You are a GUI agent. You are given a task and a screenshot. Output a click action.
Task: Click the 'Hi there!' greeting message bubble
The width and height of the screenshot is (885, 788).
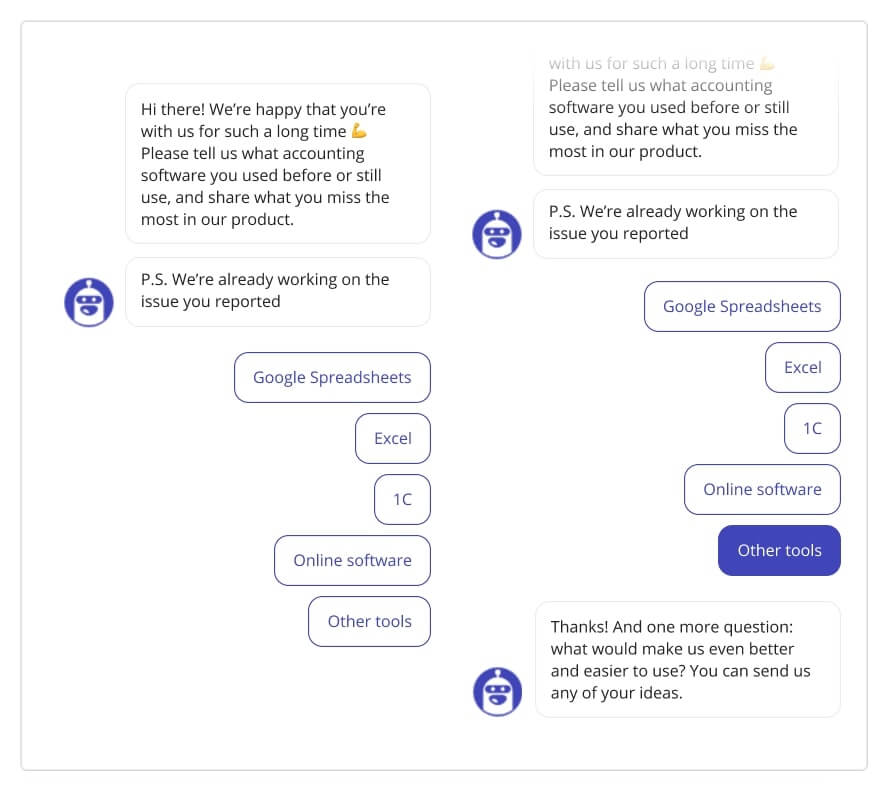coord(278,164)
